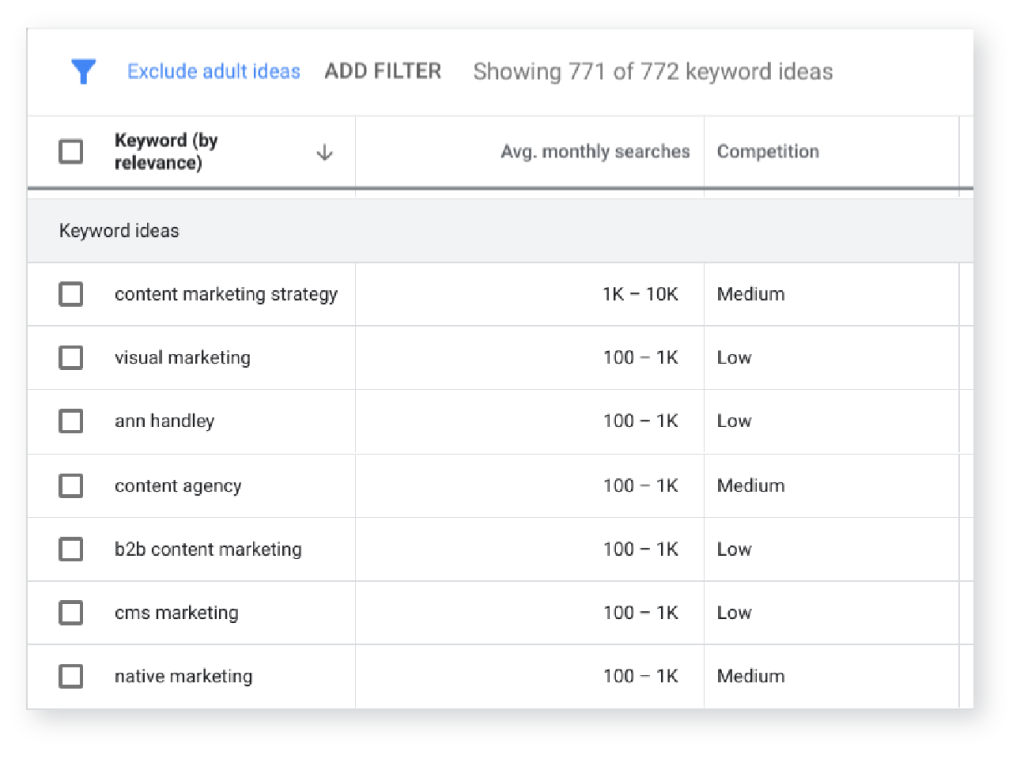Click the sort arrow in Keyword column

point(324,152)
